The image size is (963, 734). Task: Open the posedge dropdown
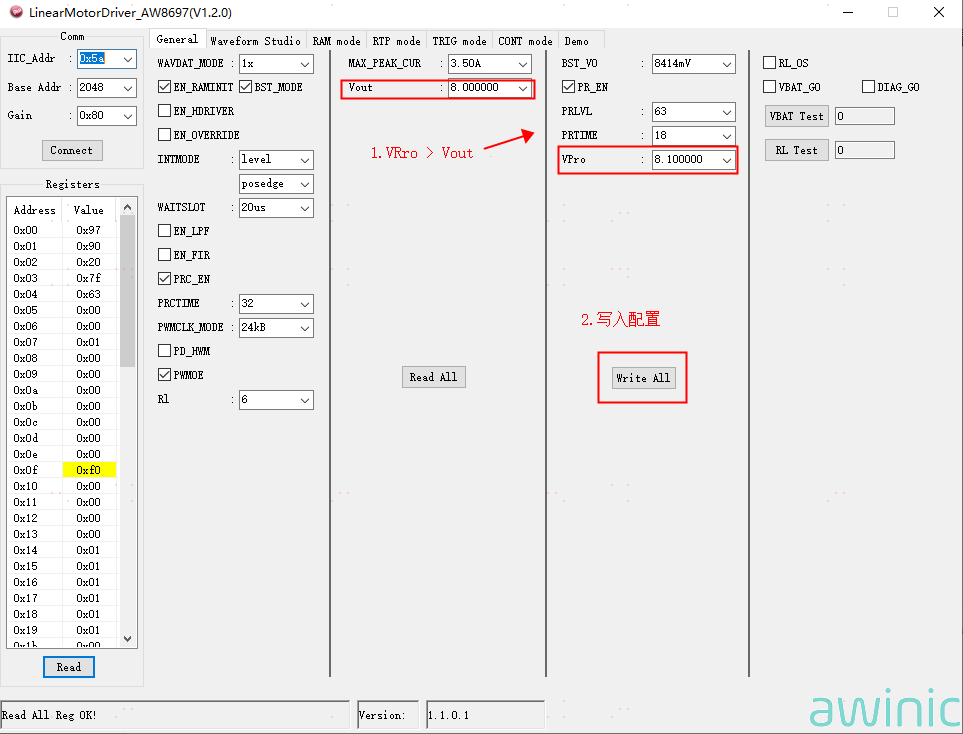tap(276, 184)
